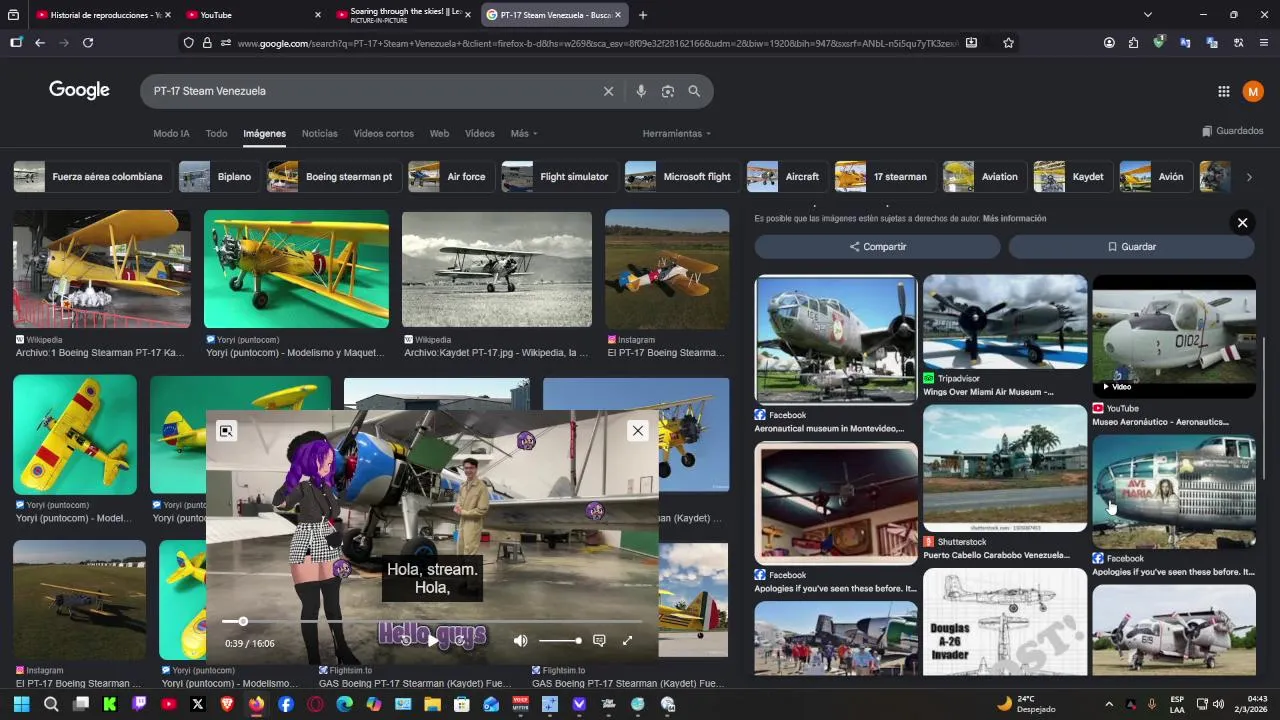Start a voice search with the microphone
The height and width of the screenshot is (720, 1280).
[x=641, y=91]
